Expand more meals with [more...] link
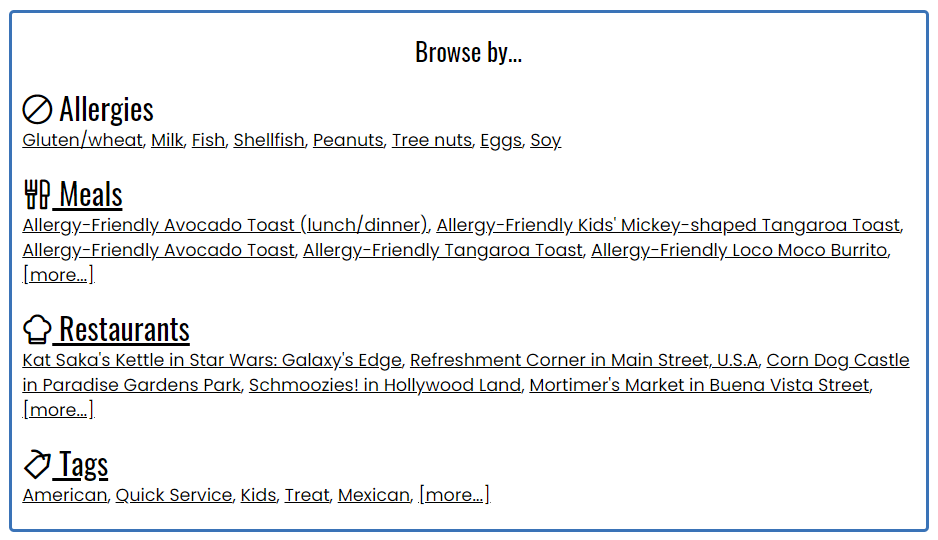938x540 pixels. point(58,275)
